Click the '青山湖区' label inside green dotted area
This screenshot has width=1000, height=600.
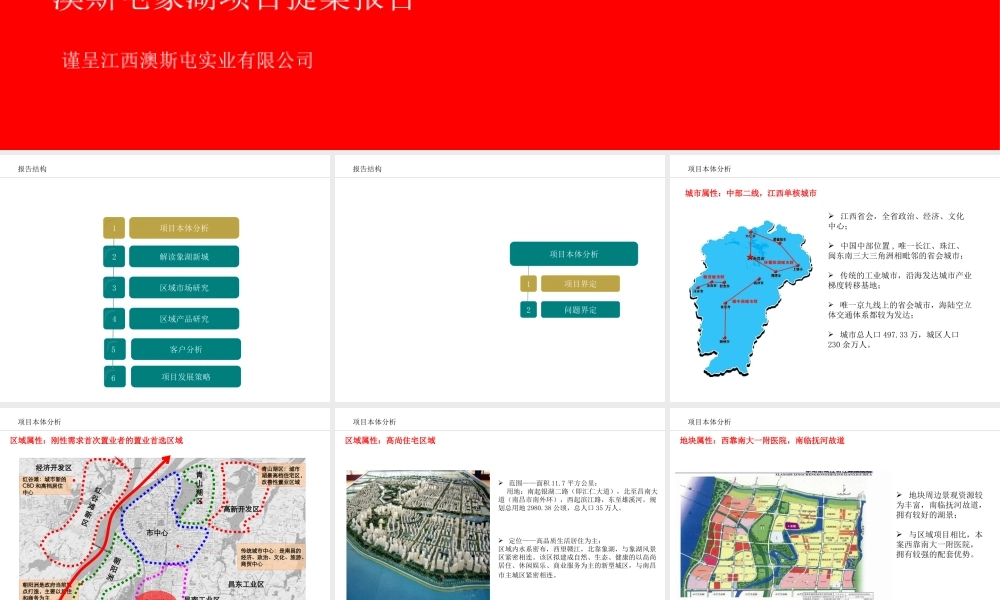(200, 488)
